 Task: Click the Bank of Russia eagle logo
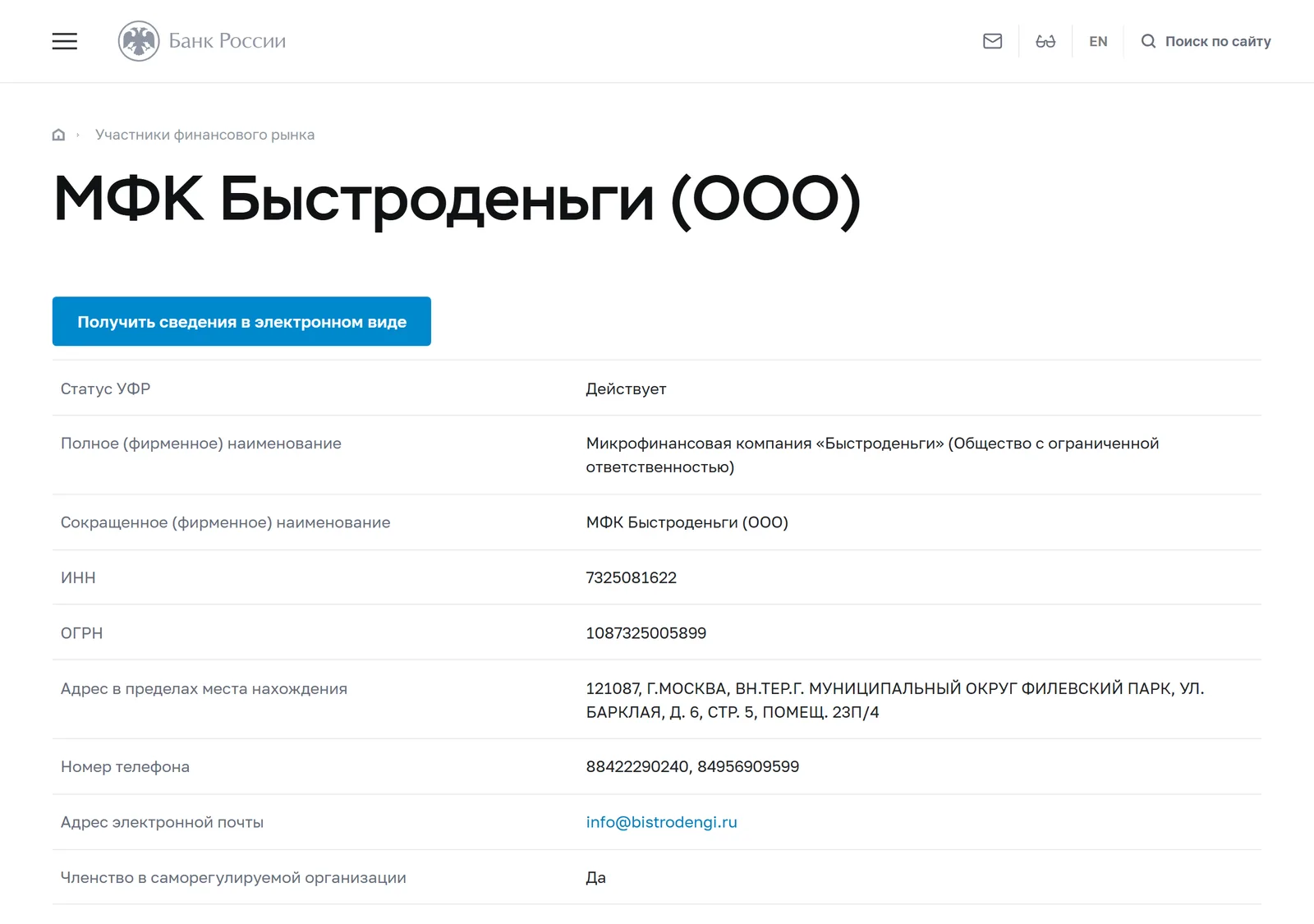[139, 41]
